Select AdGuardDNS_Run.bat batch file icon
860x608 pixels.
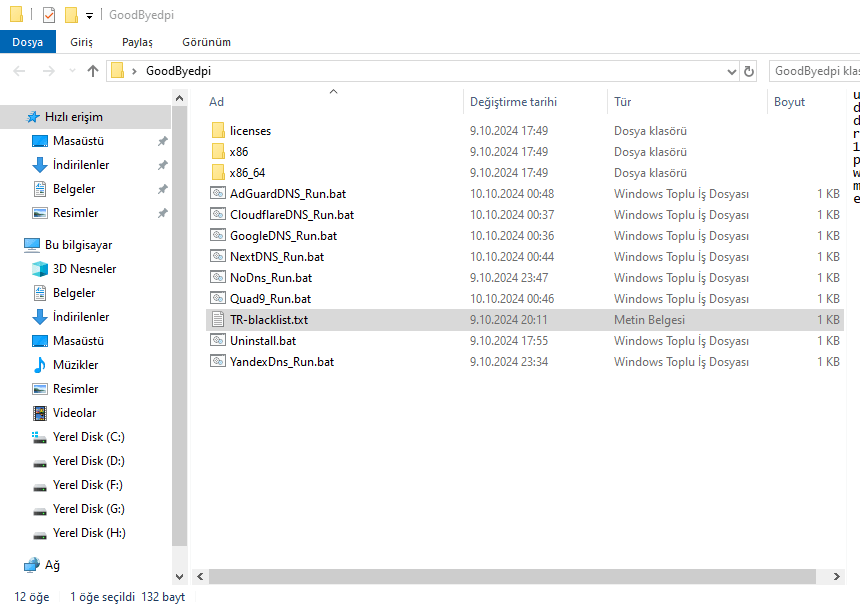[x=218, y=193]
